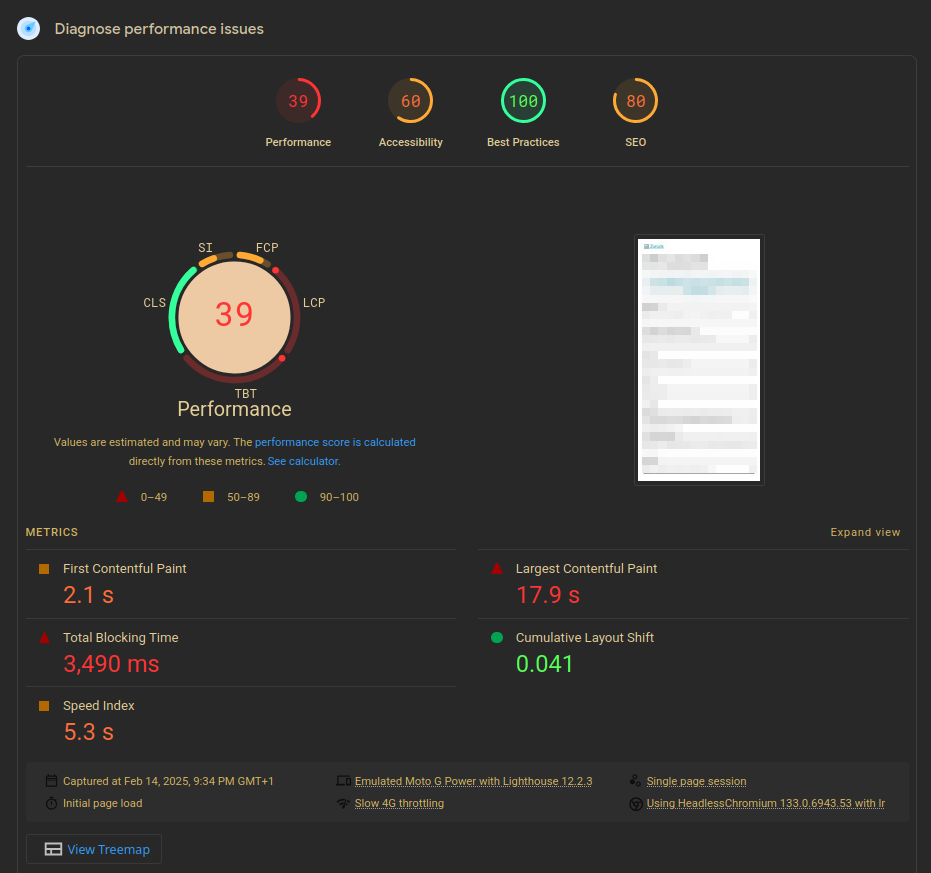Click the orange square beside First Contentful Paint
The width and height of the screenshot is (931, 873).
44,569
